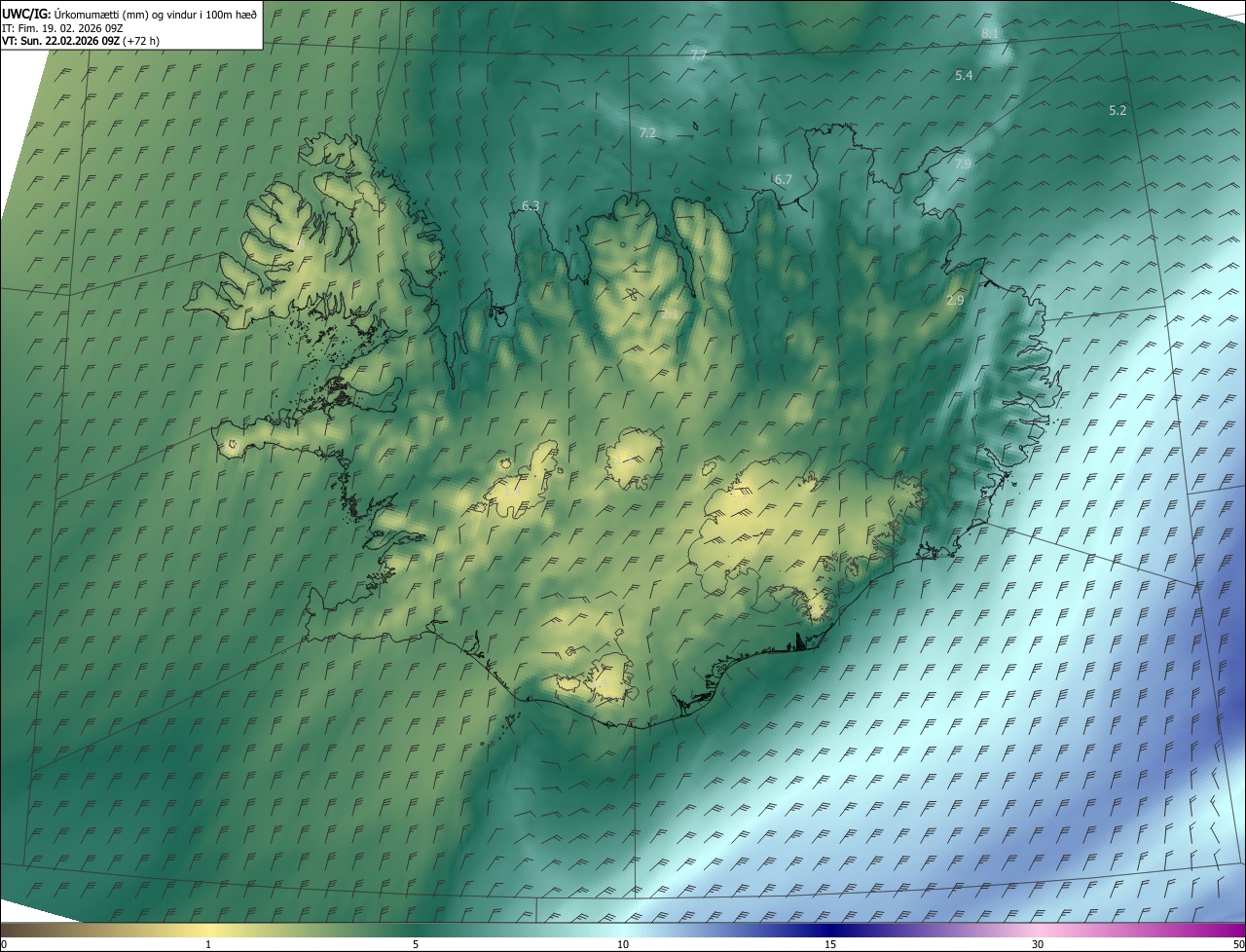
Task: Click the 7.2 value north of Iceland
Action: pos(647,132)
